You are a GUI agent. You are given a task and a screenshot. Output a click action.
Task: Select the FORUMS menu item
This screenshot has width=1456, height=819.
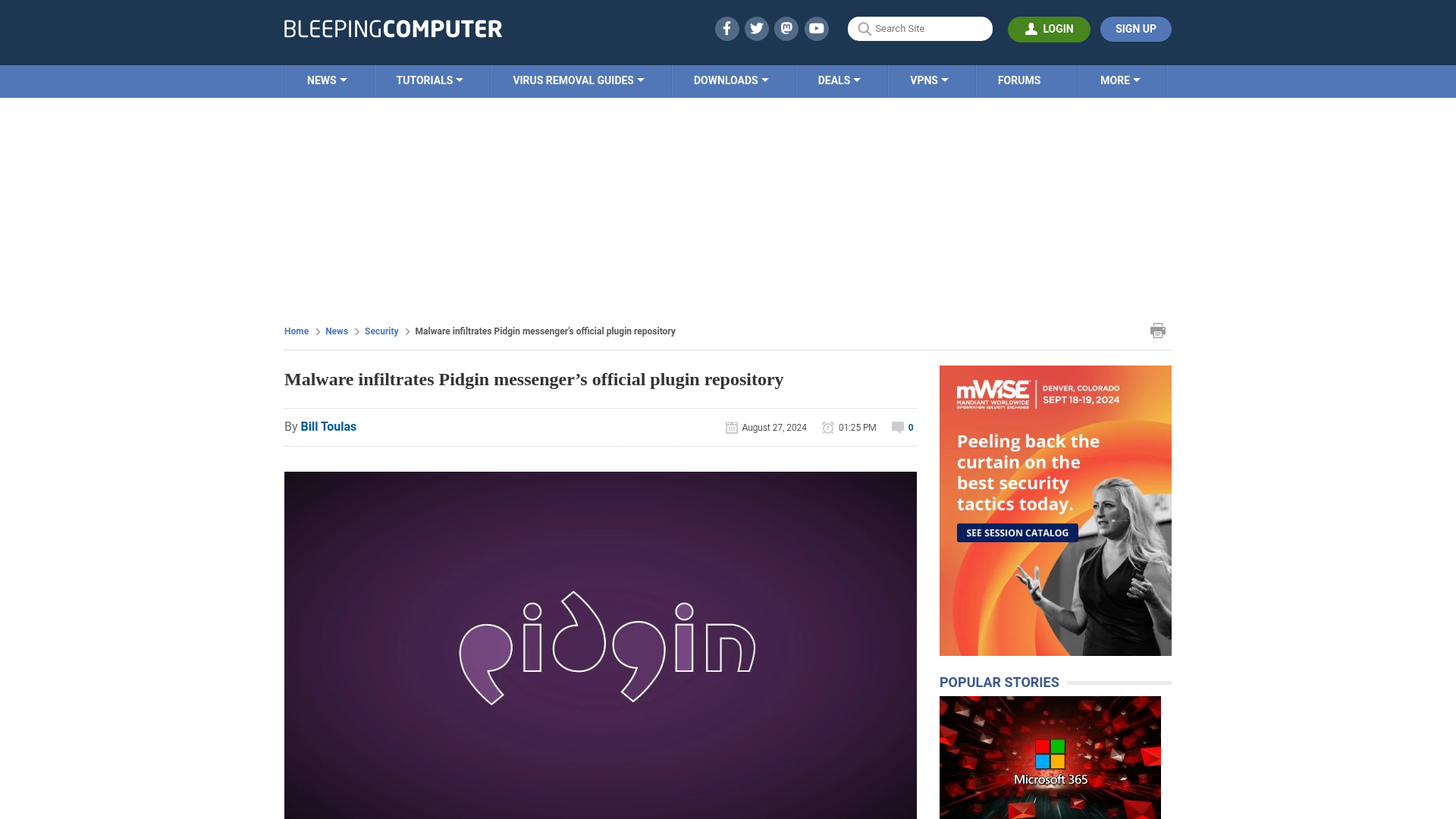pyautogui.click(x=1019, y=80)
